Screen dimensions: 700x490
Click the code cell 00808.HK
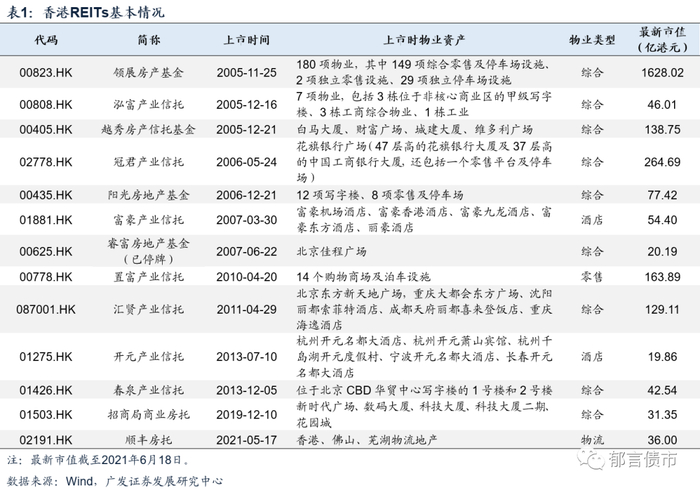tap(46, 104)
